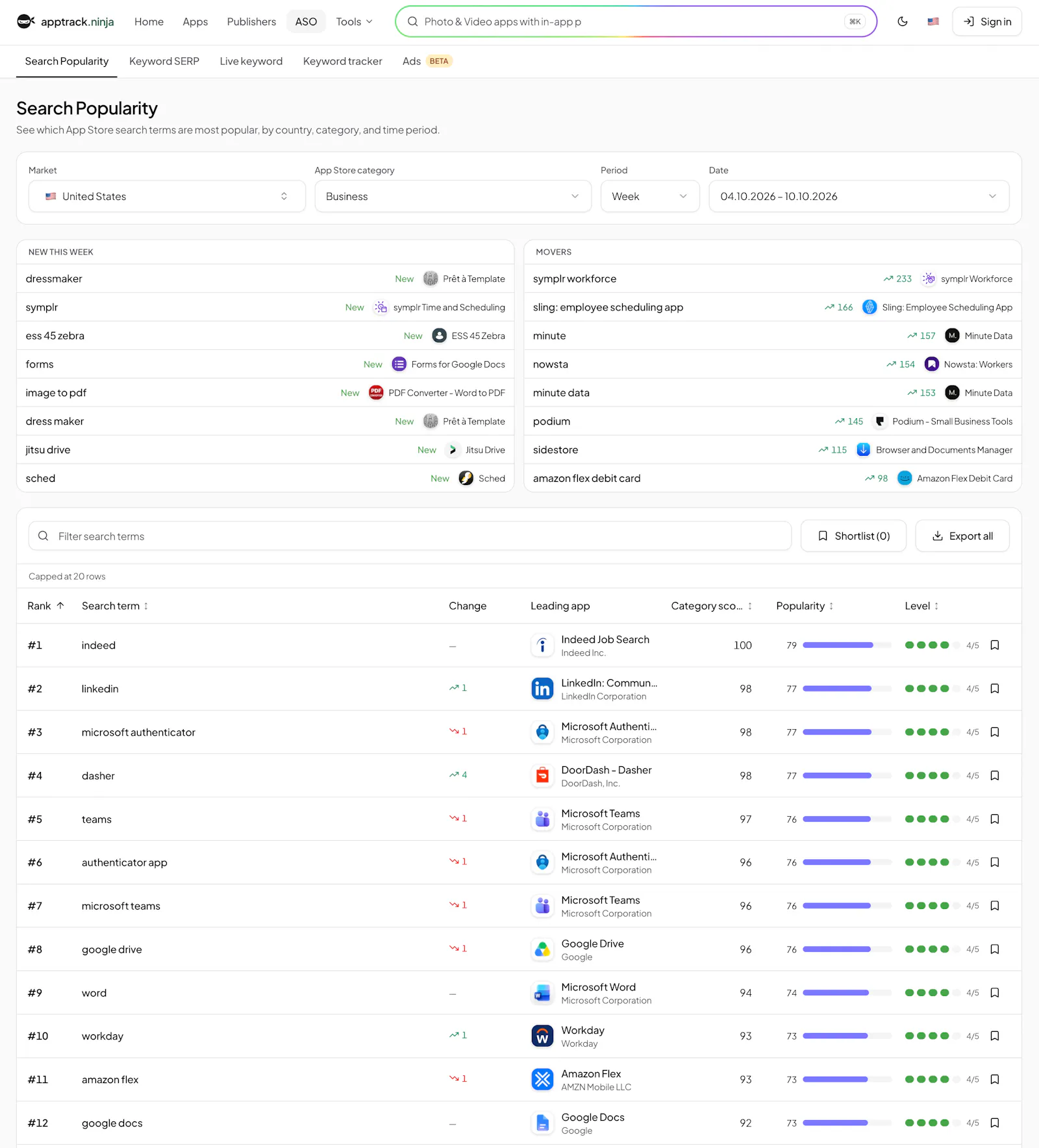This screenshot has width=1039, height=1148.
Task: Open the Date range dropdown
Action: tap(858, 196)
